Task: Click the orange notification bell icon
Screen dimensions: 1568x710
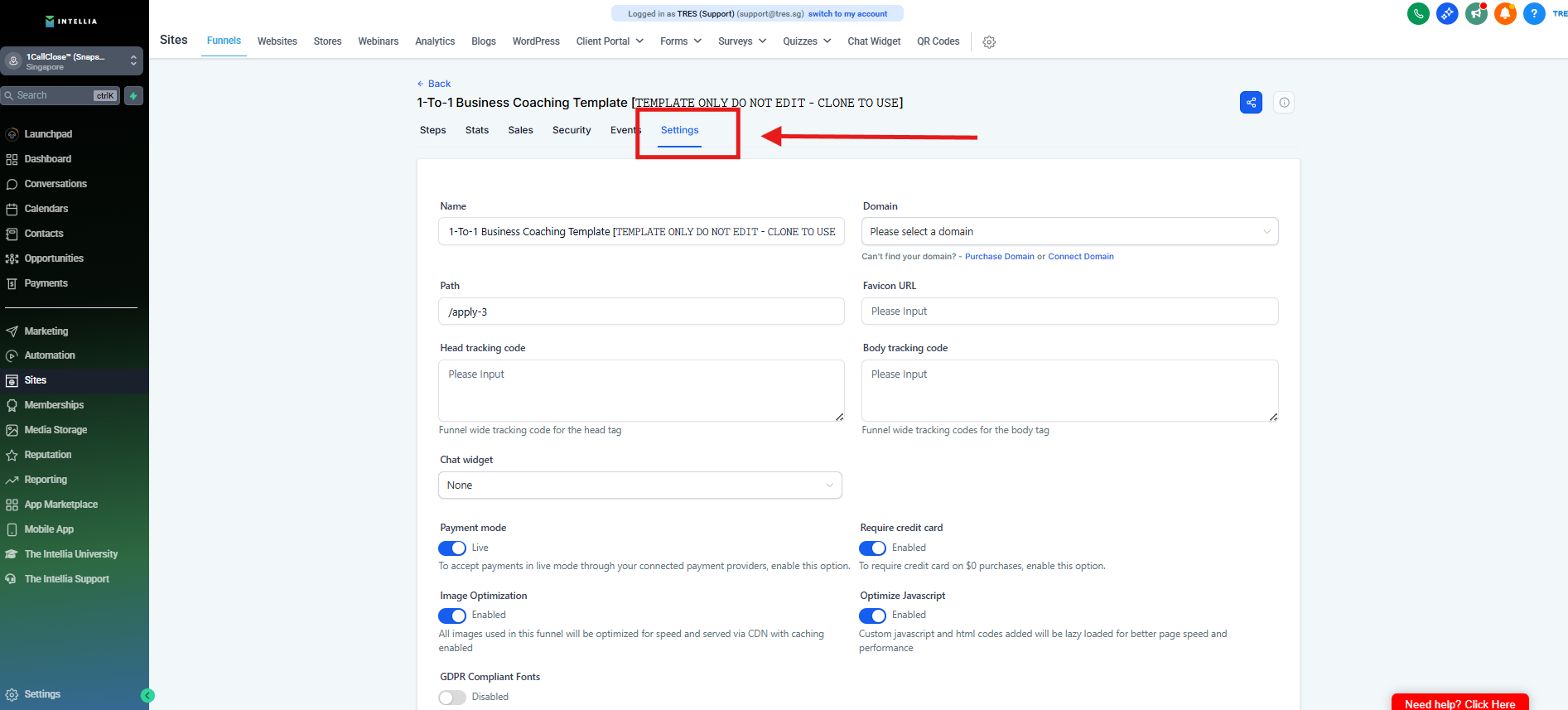Action: pyautogui.click(x=1505, y=13)
